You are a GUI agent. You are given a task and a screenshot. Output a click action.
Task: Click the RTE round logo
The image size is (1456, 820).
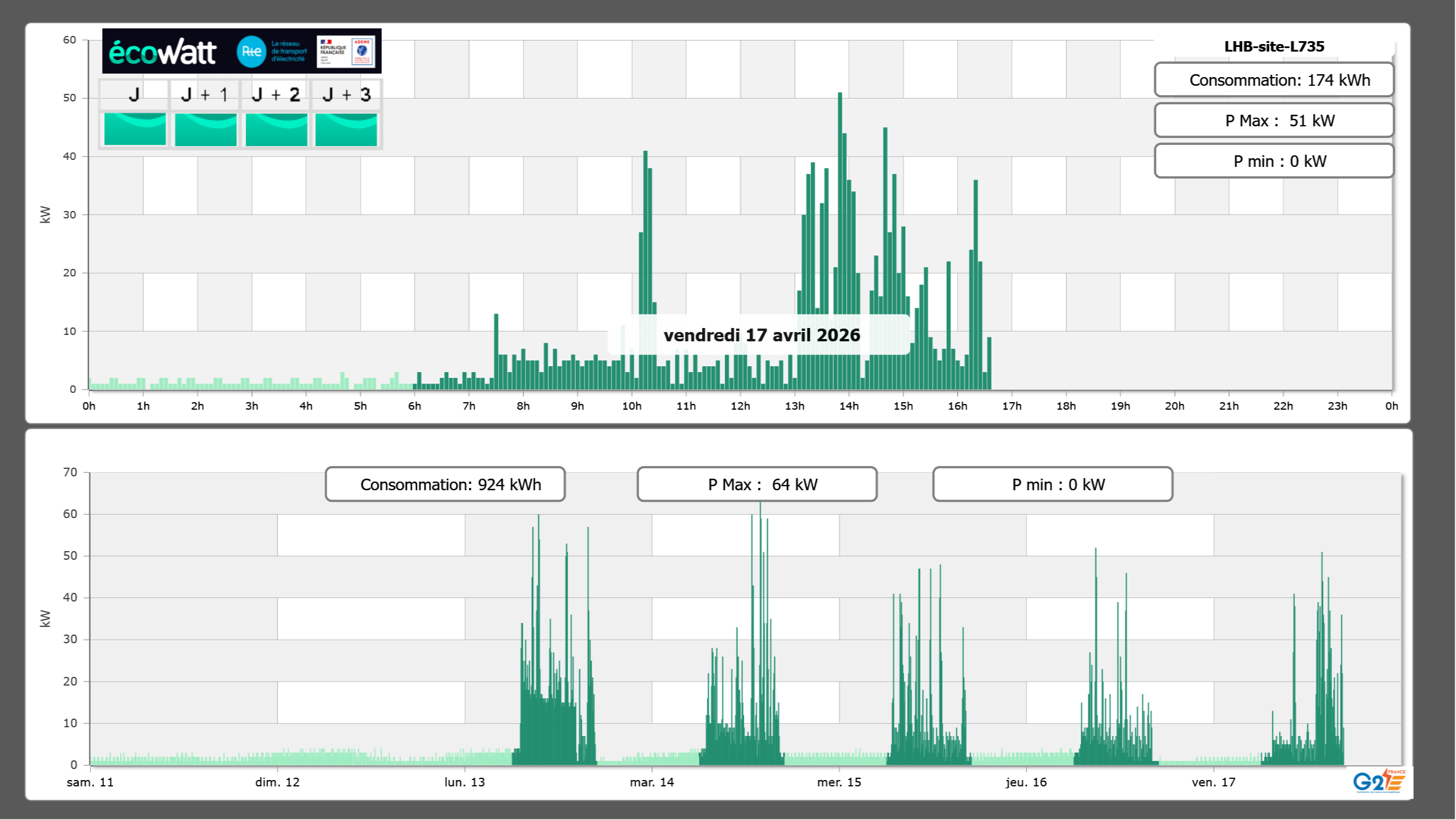[251, 52]
